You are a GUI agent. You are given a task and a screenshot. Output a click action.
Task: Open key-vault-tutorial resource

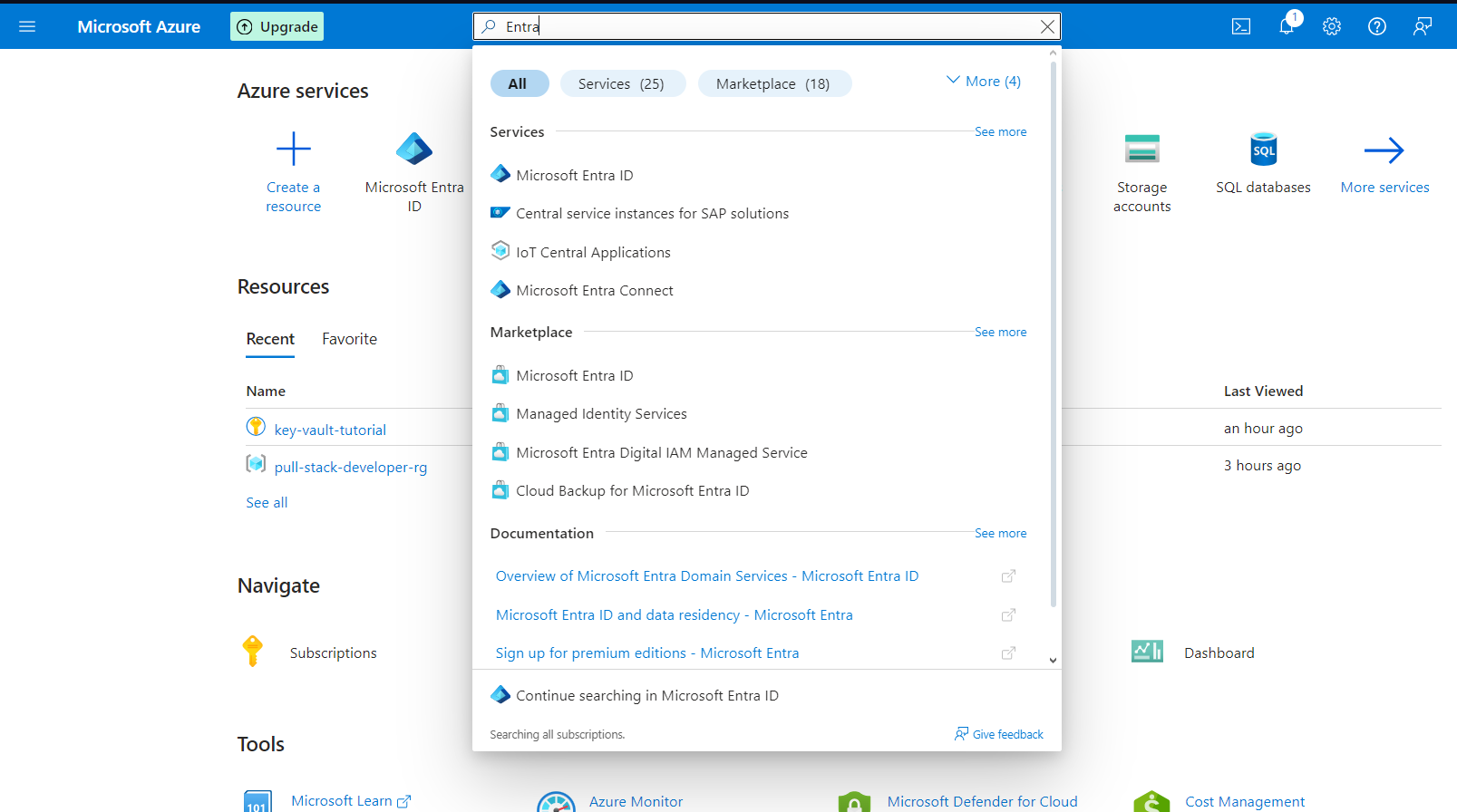pyautogui.click(x=330, y=430)
